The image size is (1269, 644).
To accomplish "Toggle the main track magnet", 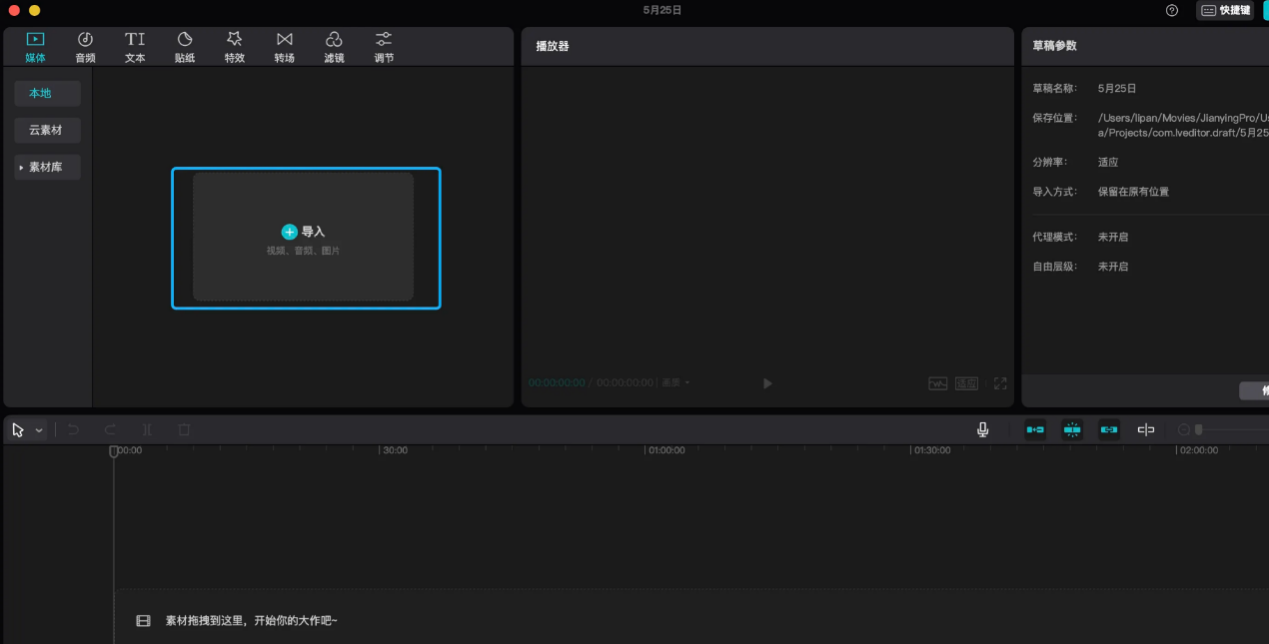I will pos(1035,430).
